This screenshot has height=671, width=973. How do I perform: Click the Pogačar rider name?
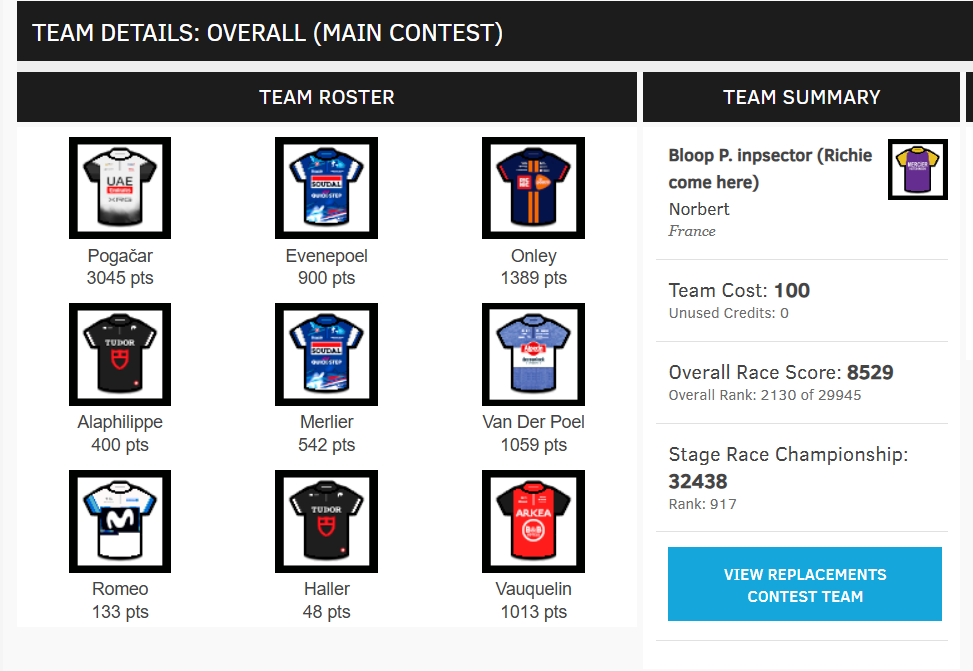coord(120,256)
